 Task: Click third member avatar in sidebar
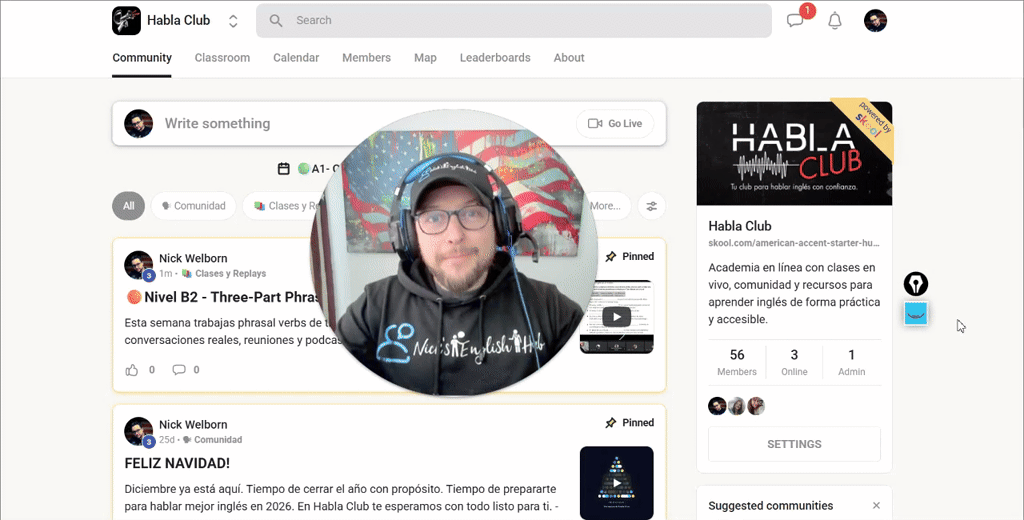coord(756,406)
